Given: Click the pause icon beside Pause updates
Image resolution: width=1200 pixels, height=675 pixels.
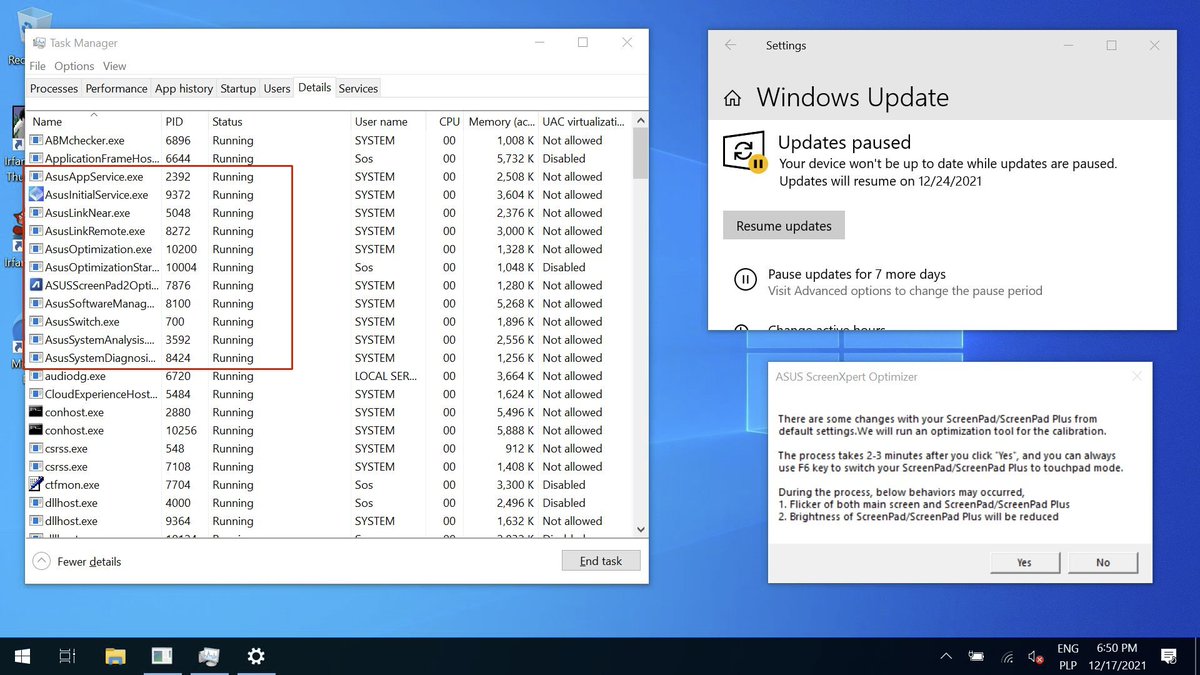Looking at the screenshot, I should click(x=745, y=280).
